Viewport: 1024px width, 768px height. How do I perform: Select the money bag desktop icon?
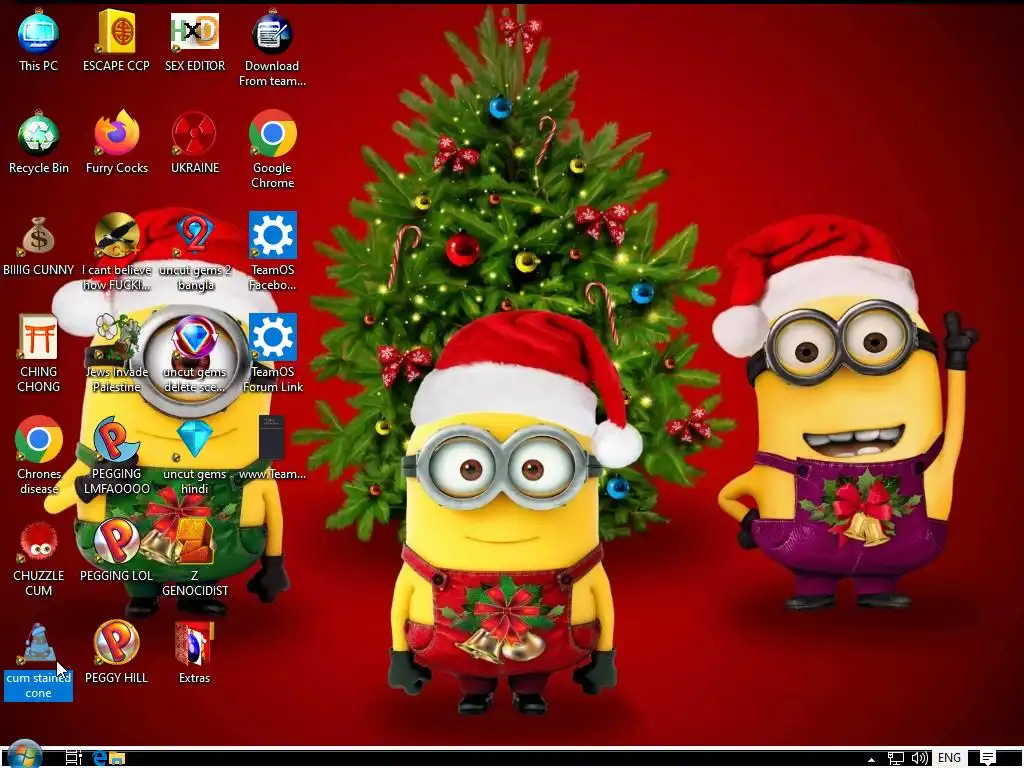tap(38, 236)
